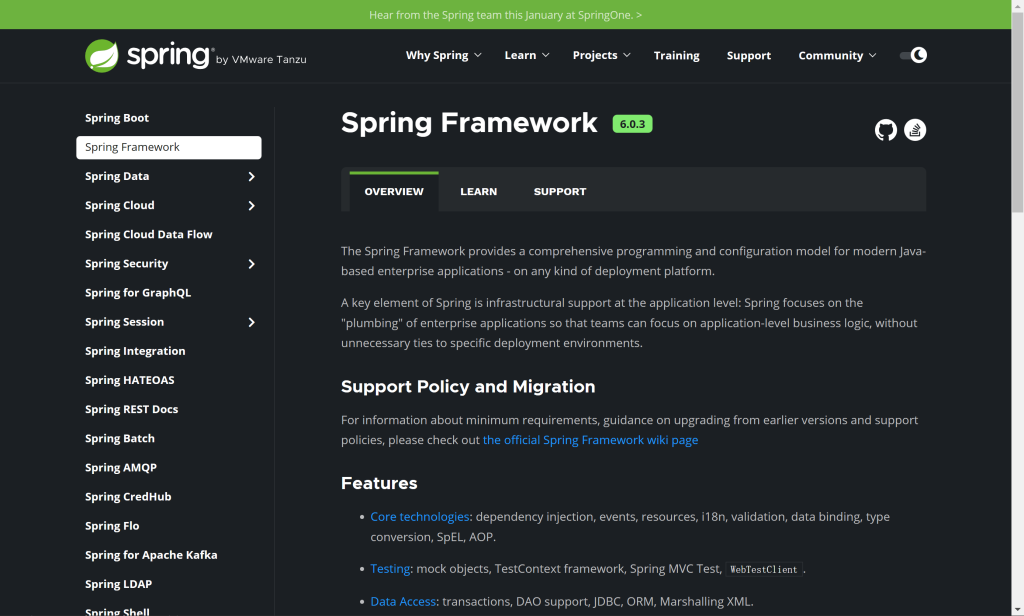
Task: Select Spring Framework in the sidebar
Action: click(168, 148)
